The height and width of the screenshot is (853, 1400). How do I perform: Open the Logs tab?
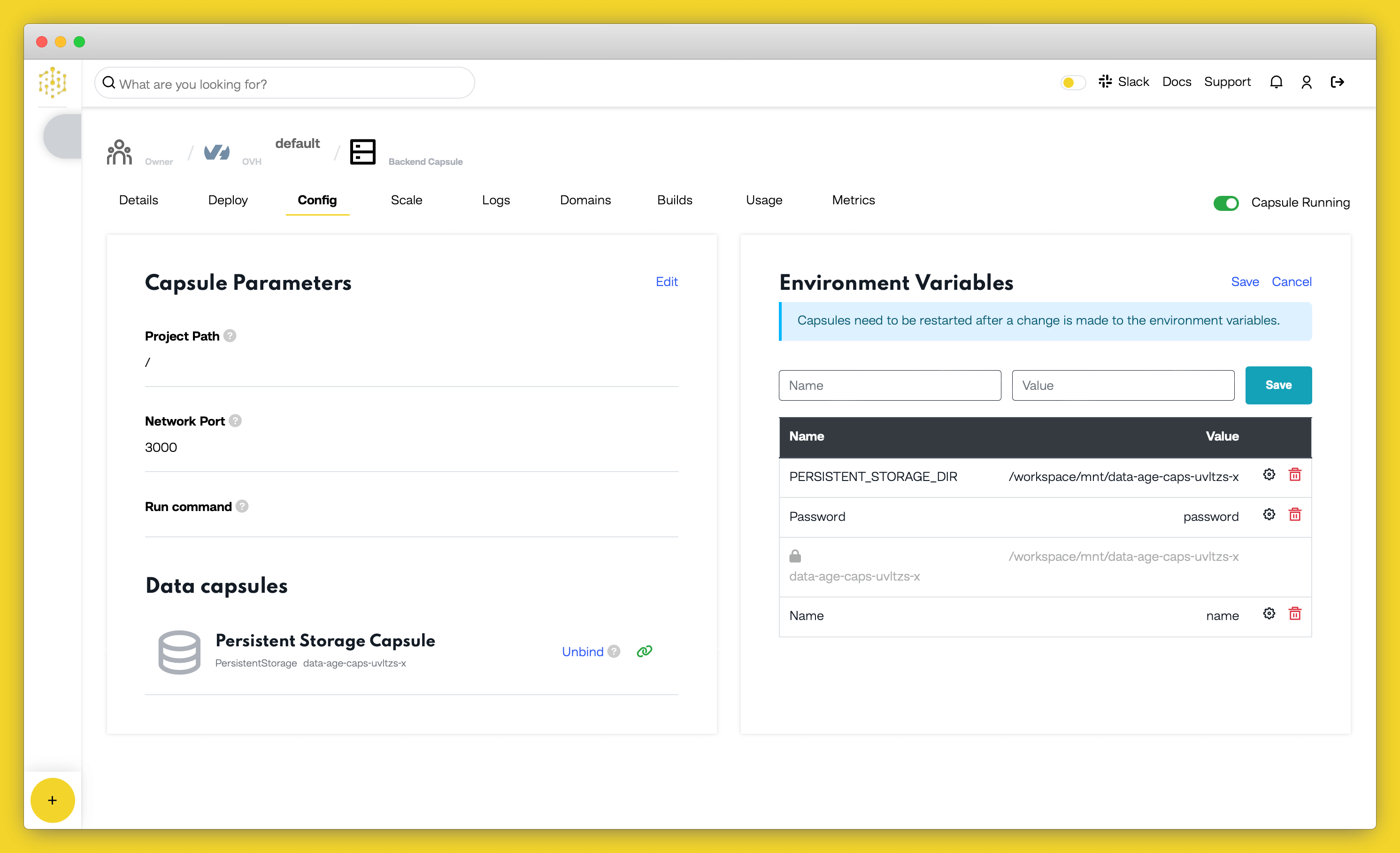coord(495,200)
